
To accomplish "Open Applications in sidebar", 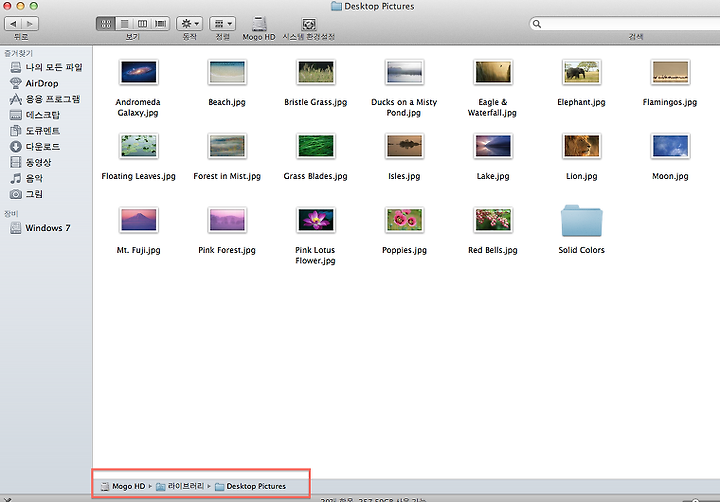I will tap(45, 99).
